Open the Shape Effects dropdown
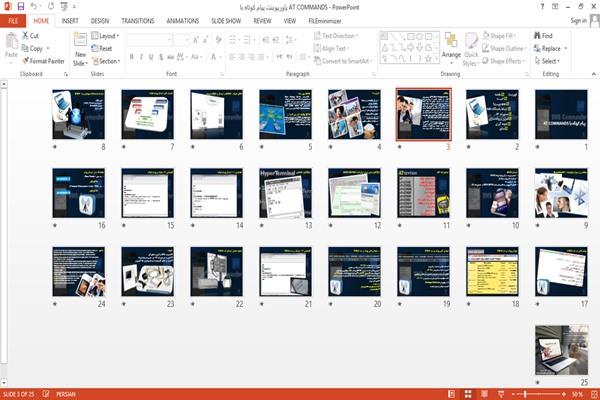The image size is (600, 400). pyautogui.click(x=504, y=61)
